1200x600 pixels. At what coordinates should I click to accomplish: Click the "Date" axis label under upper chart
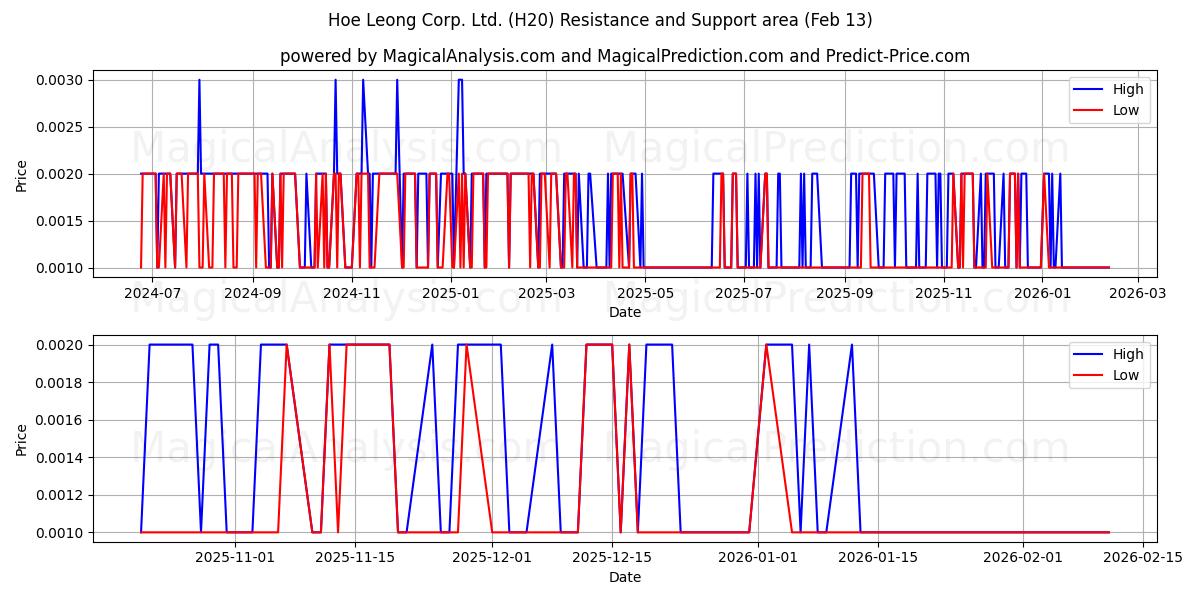tap(625, 312)
